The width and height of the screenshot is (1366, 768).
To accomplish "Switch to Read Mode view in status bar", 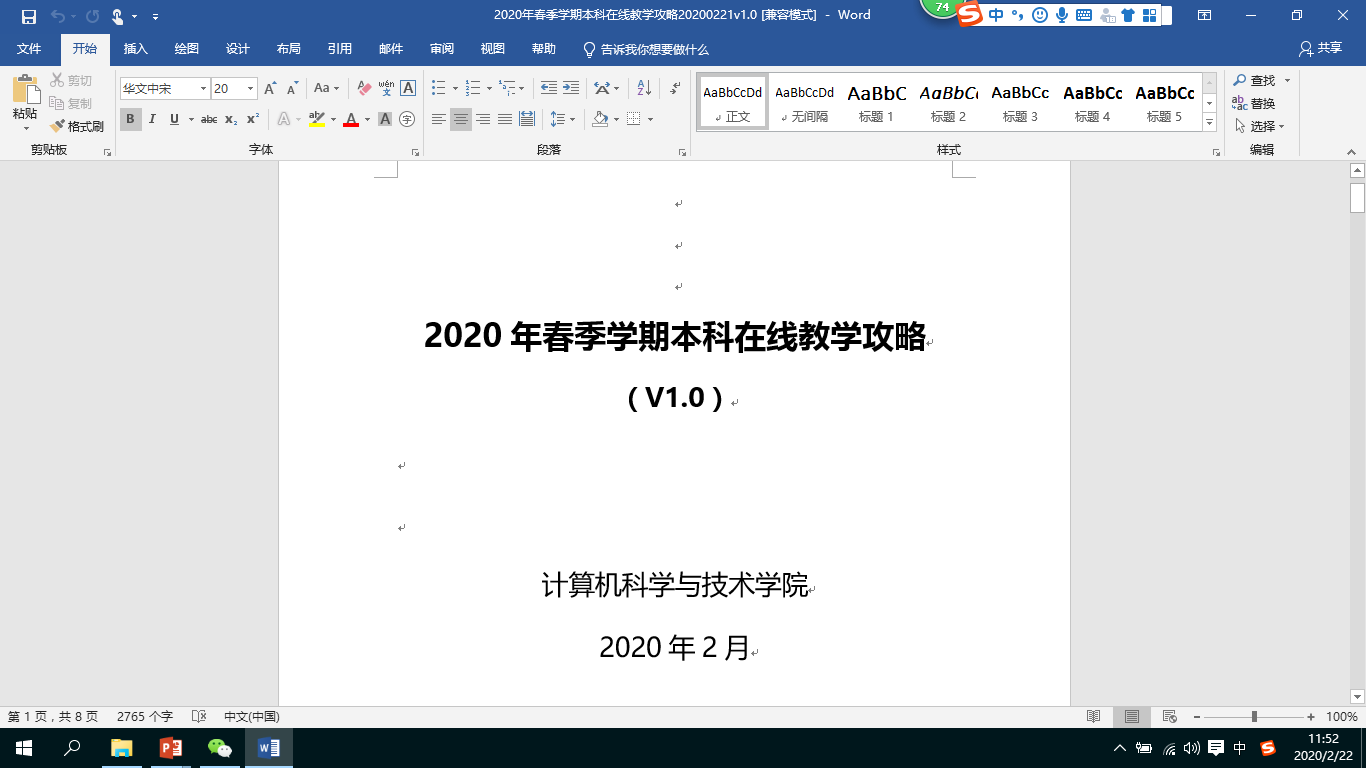I will 1094,717.
